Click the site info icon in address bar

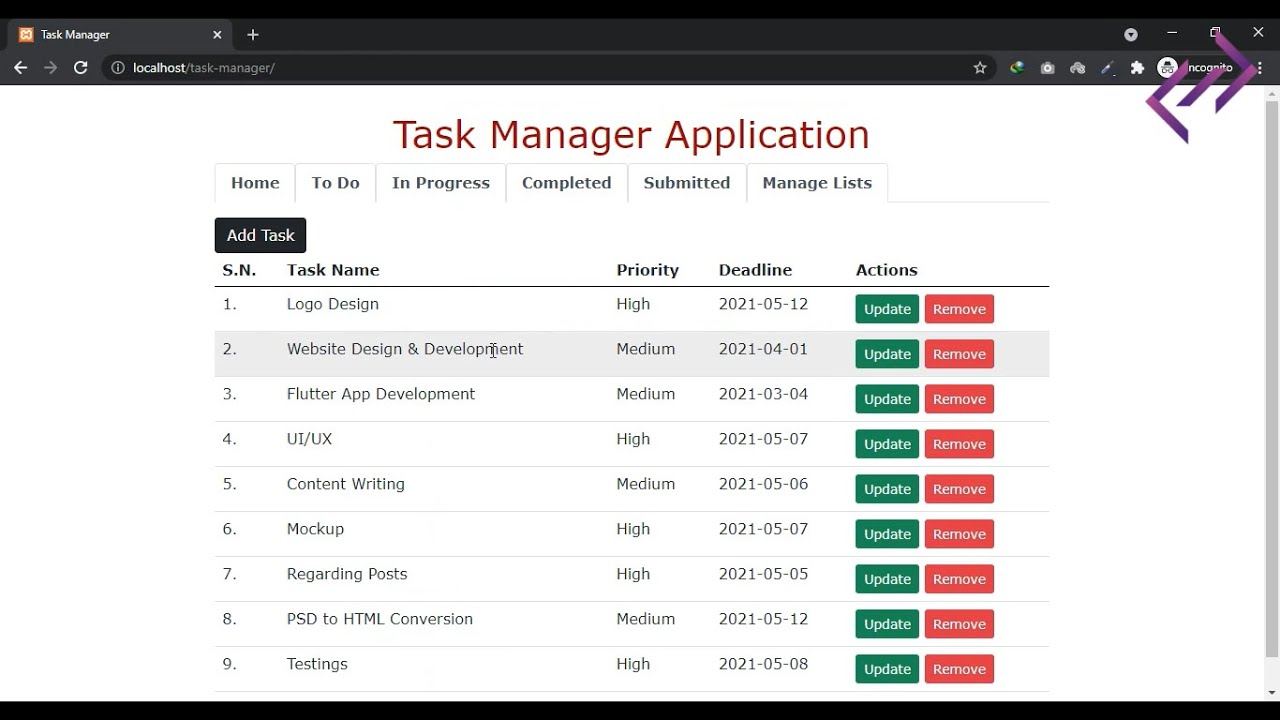click(x=118, y=68)
